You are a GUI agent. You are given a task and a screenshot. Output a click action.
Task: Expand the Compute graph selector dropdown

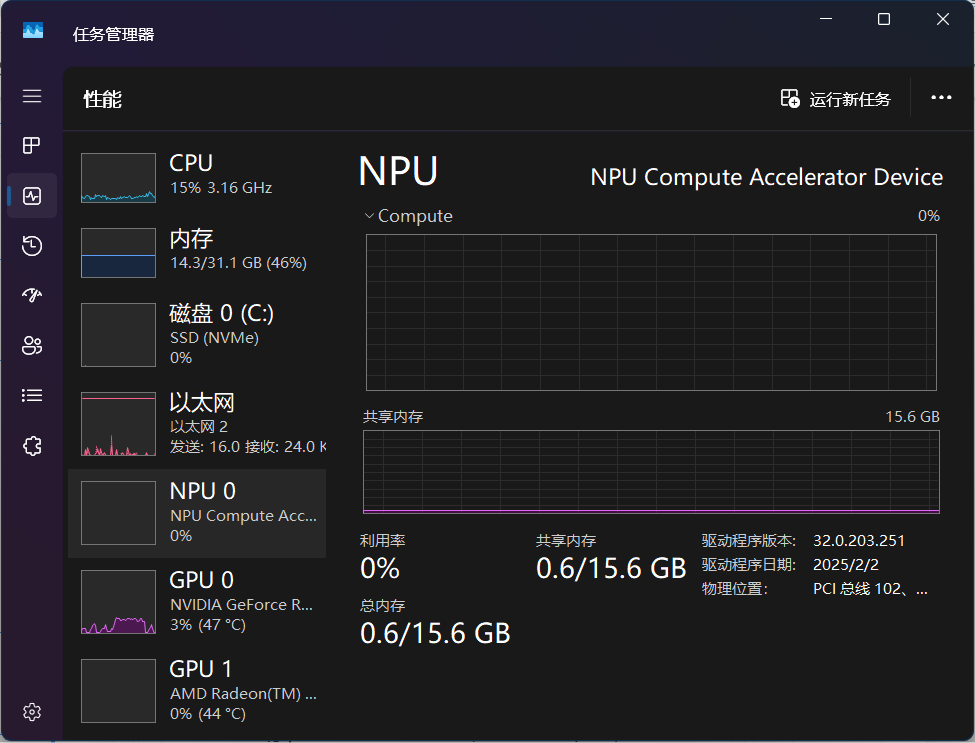pos(409,216)
